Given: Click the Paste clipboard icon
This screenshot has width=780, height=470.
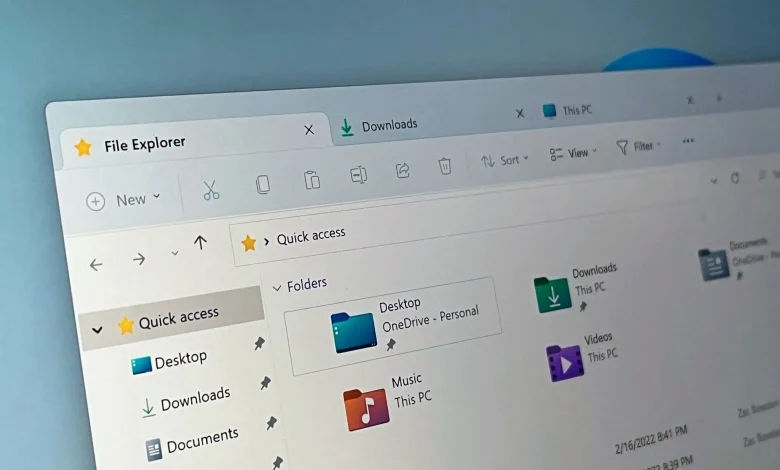Looking at the screenshot, I should coord(312,180).
